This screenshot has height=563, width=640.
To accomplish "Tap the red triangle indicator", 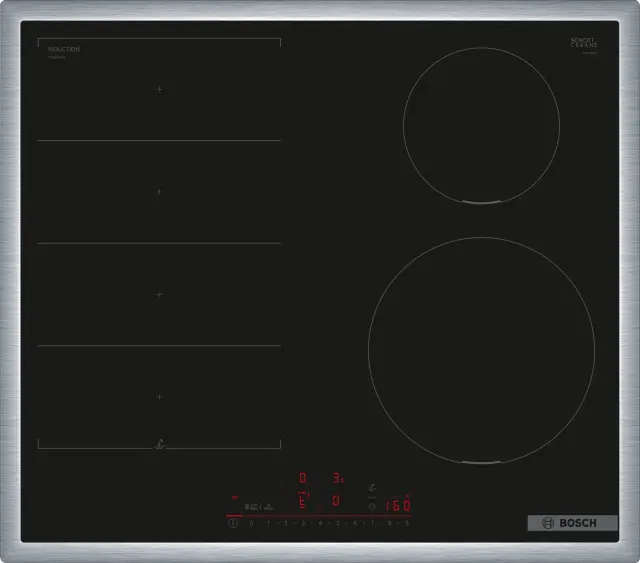I will (235, 498).
